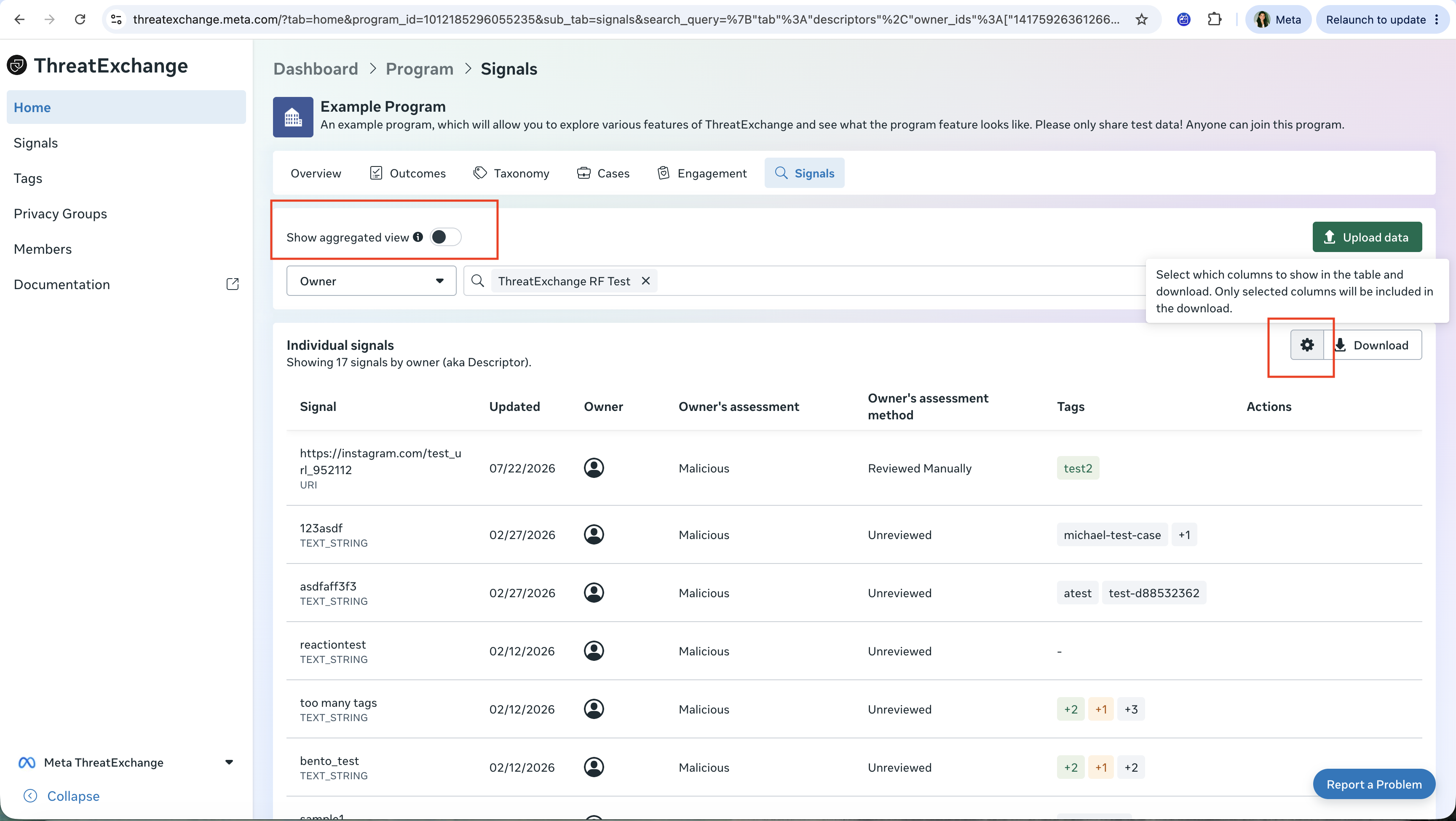Screen dimensions: 1456x821
Task: Click the +3 tag overflow in too many tags row
Action: click(1130, 709)
